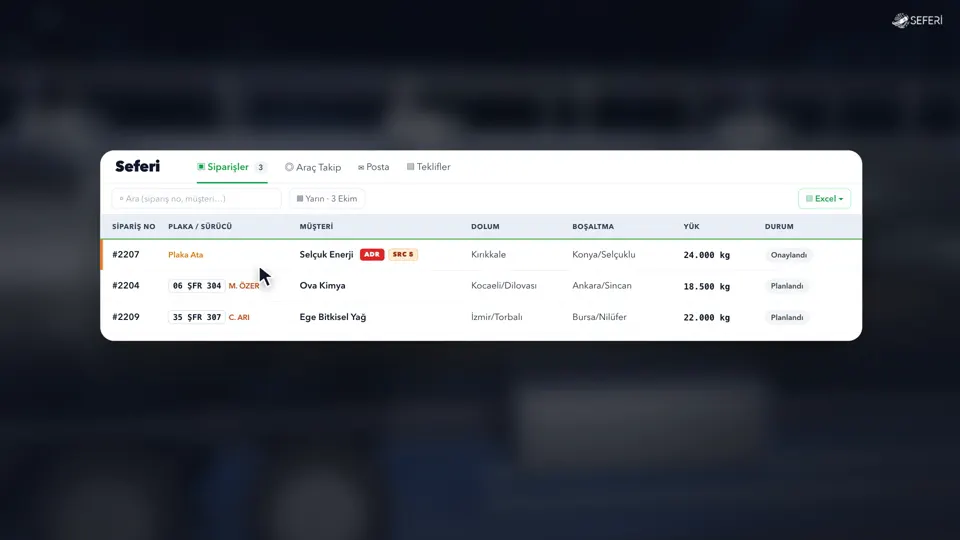Click the search magnifier icon
960x540 pixels.
(121, 198)
